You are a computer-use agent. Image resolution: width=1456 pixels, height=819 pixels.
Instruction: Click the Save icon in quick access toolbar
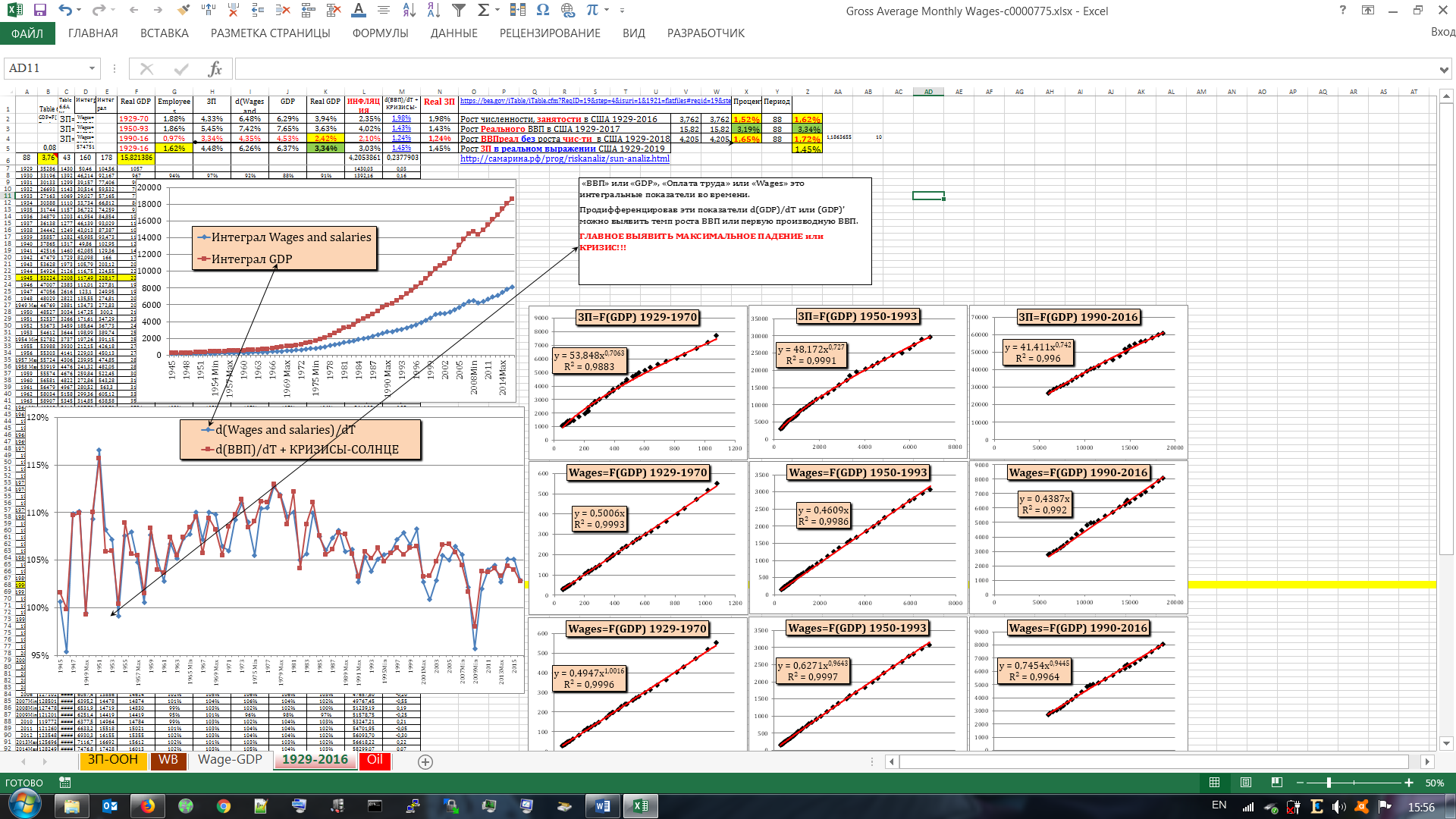[x=40, y=11]
